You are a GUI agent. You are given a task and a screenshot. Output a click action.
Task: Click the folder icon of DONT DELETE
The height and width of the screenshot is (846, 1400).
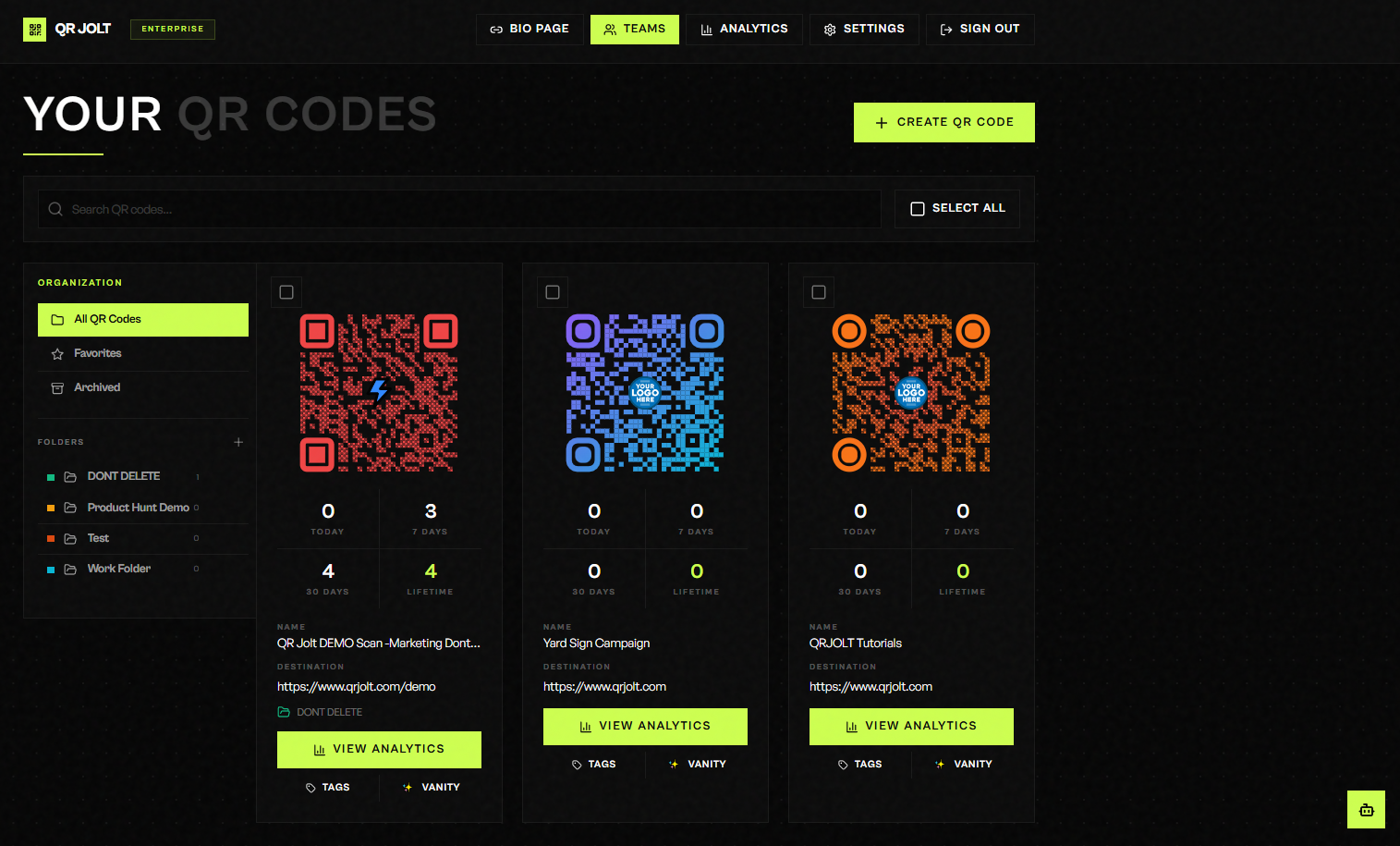[70, 477]
